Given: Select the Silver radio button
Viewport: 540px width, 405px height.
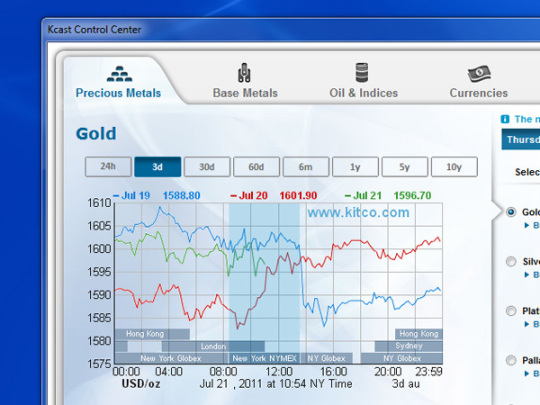Looking at the screenshot, I should click(x=511, y=262).
